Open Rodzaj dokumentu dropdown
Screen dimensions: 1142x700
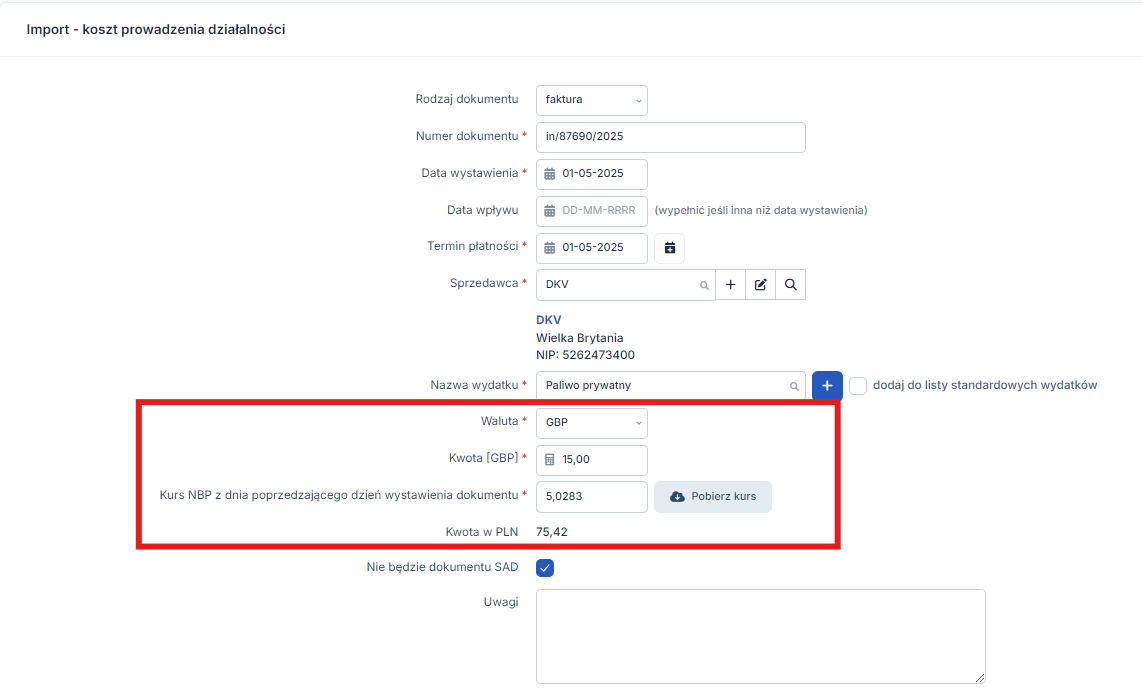pyautogui.click(x=591, y=100)
